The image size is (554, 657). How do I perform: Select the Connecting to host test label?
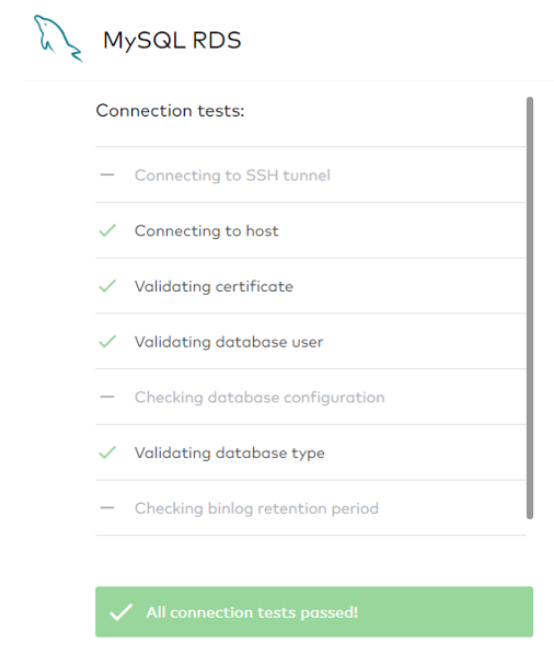pyautogui.click(x=207, y=231)
